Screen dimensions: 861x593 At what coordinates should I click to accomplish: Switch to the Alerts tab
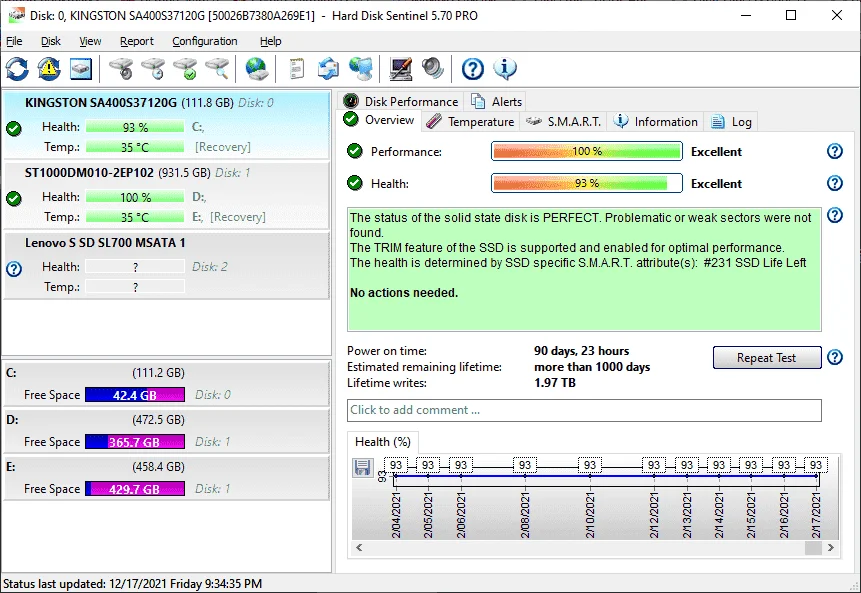(497, 102)
